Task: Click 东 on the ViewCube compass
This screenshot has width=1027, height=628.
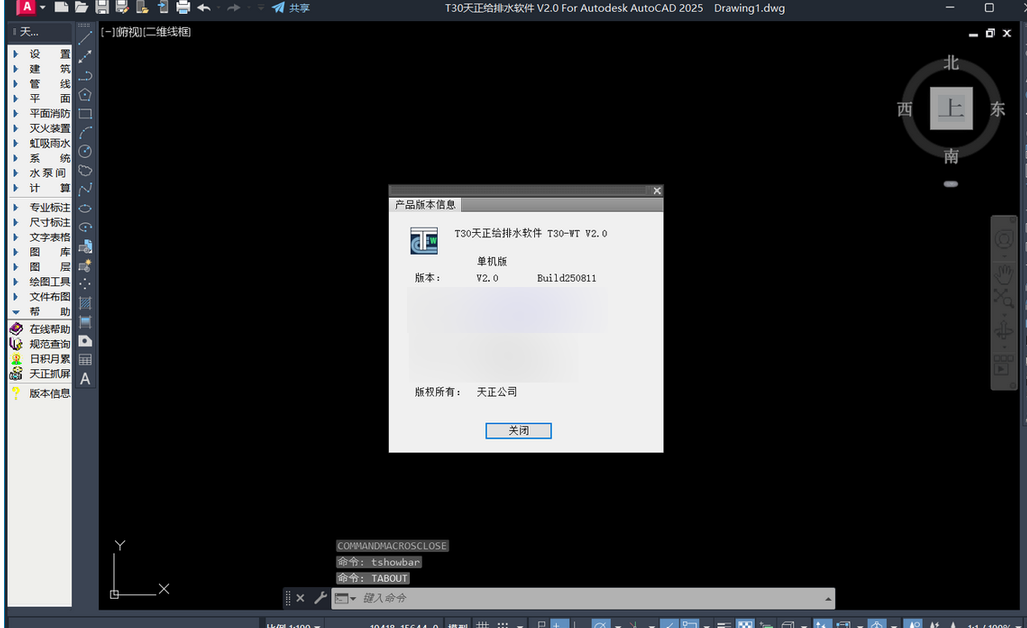Action: 997,109
